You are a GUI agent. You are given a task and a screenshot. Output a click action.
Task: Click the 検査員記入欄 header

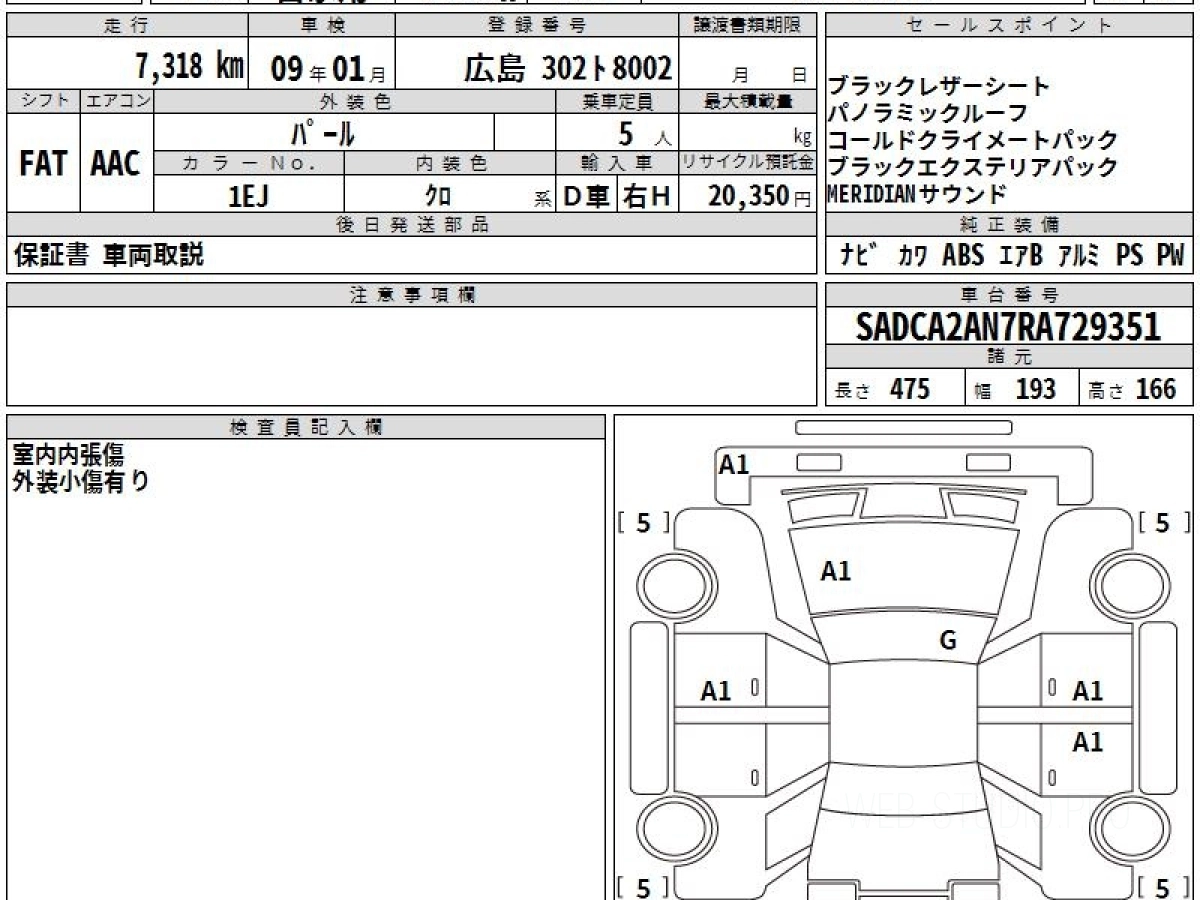(x=306, y=427)
